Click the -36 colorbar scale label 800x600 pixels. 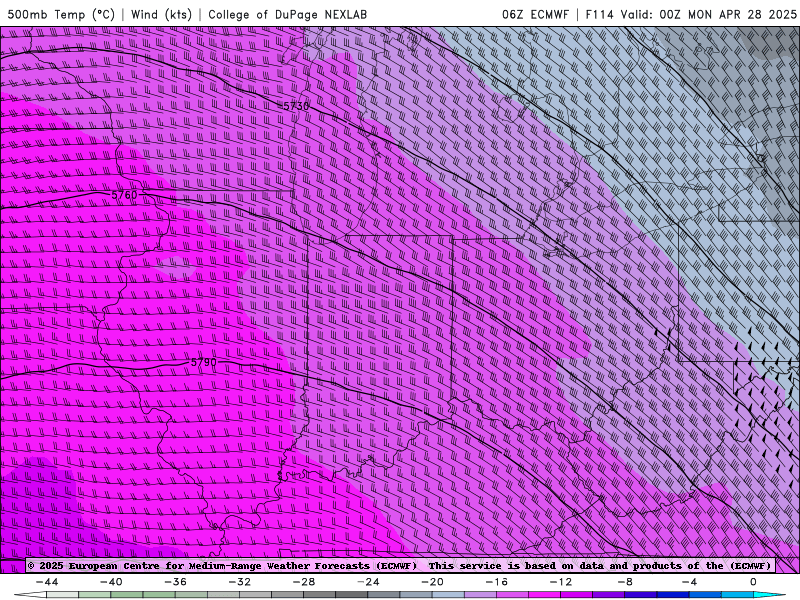click(x=175, y=582)
